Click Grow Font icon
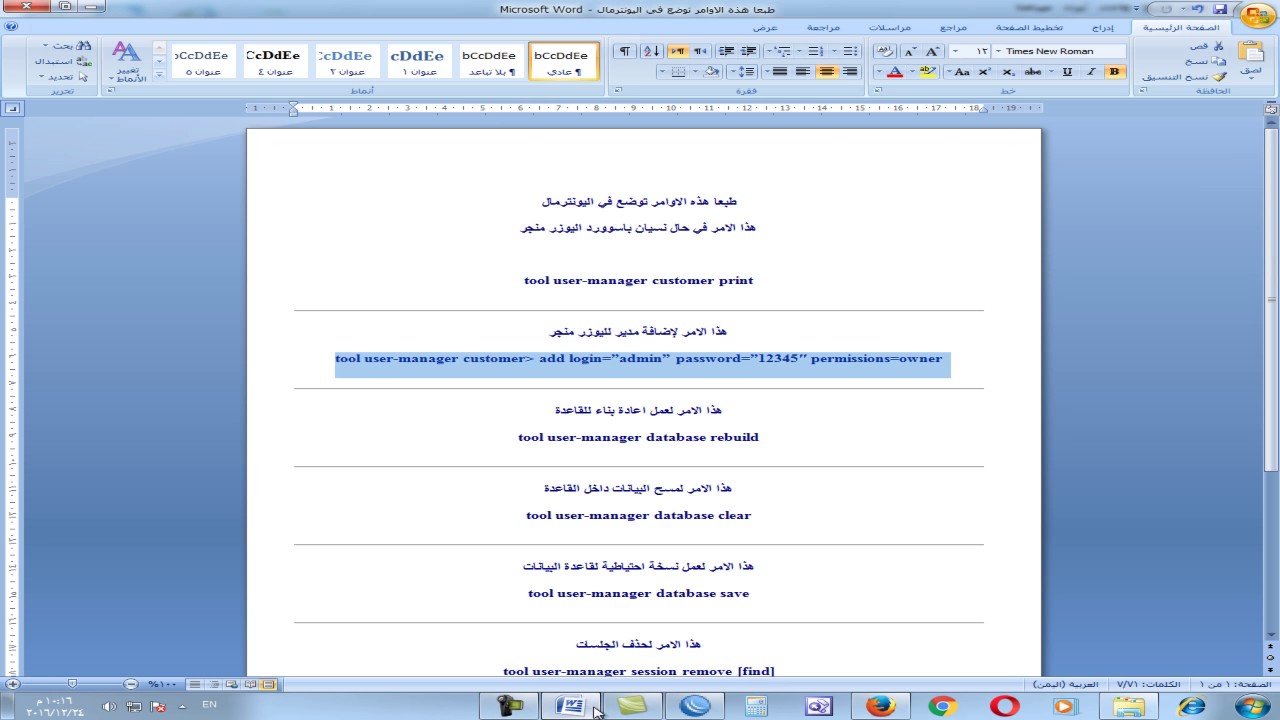Screen dimensions: 1280x720 932,51
